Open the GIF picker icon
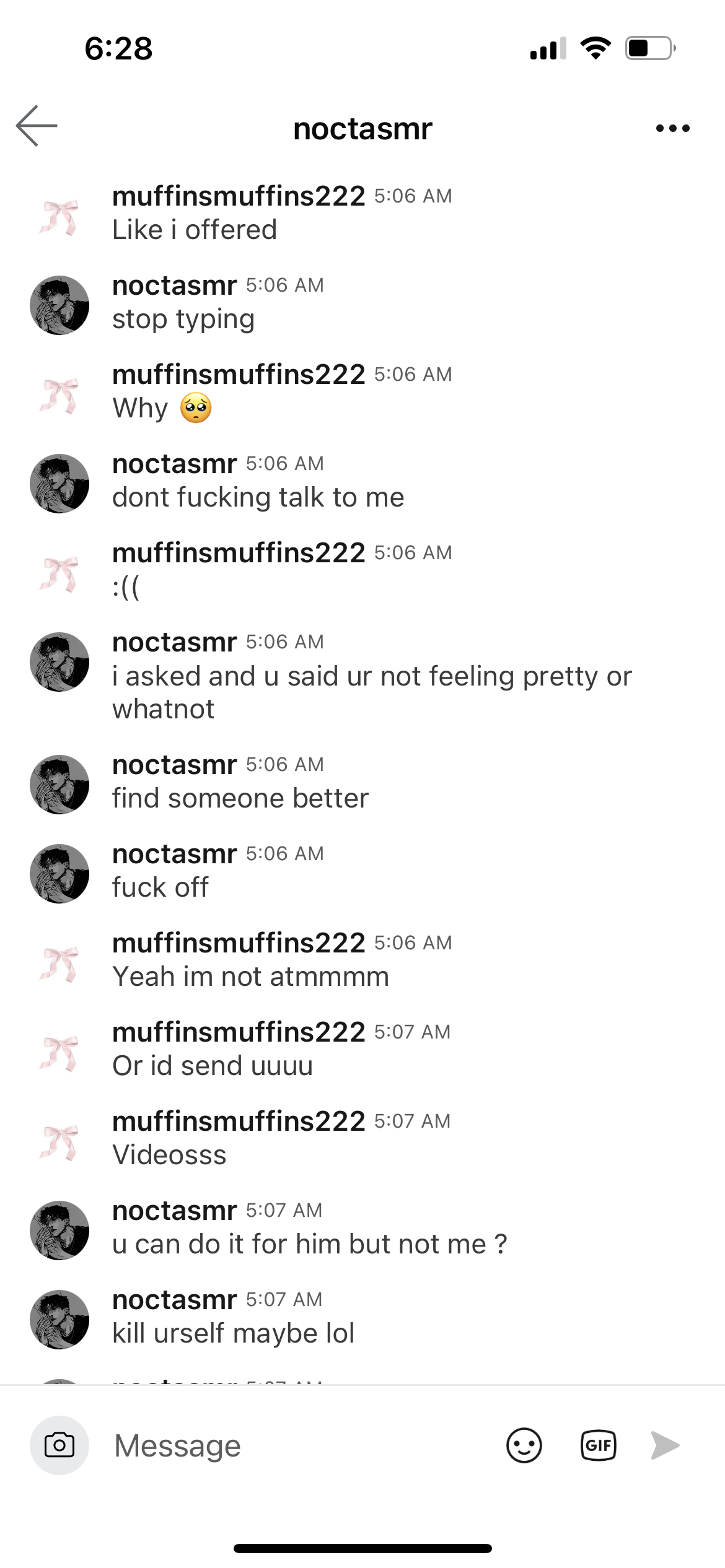Viewport: 725px width, 1568px height. (x=598, y=1446)
